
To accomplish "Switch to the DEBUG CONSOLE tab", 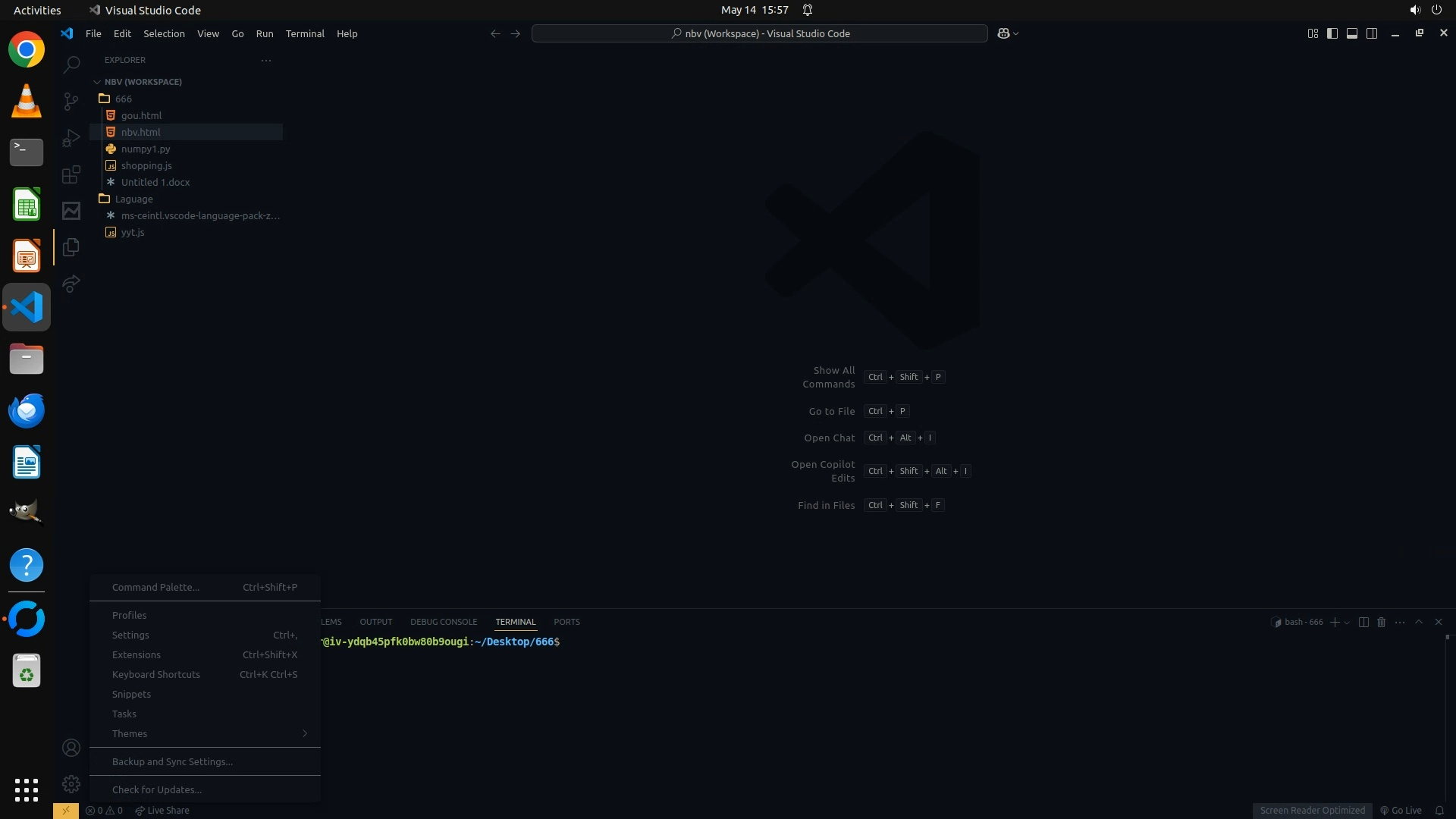I will (444, 622).
